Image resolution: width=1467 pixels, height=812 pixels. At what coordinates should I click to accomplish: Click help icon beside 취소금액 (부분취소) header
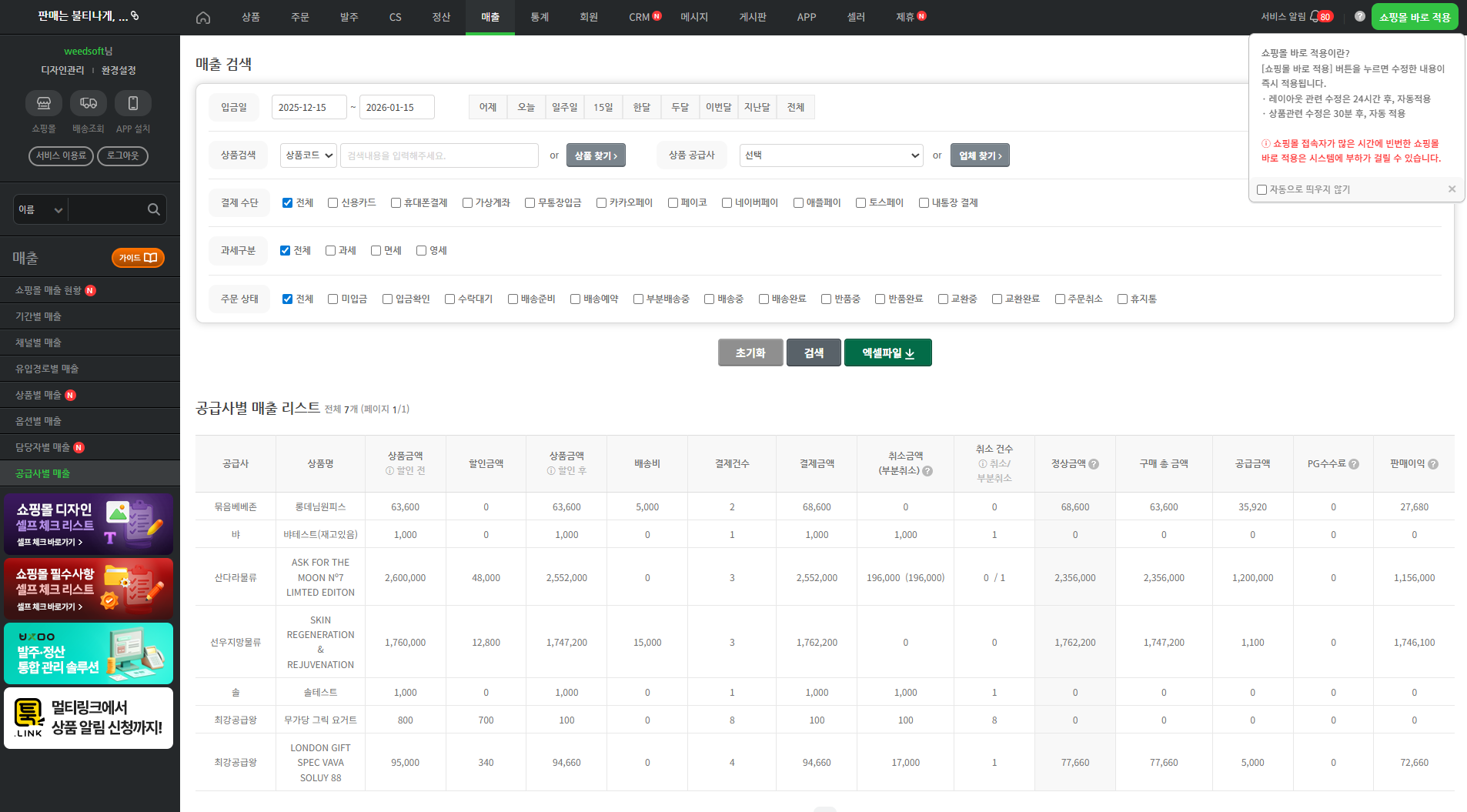coord(927,471)
